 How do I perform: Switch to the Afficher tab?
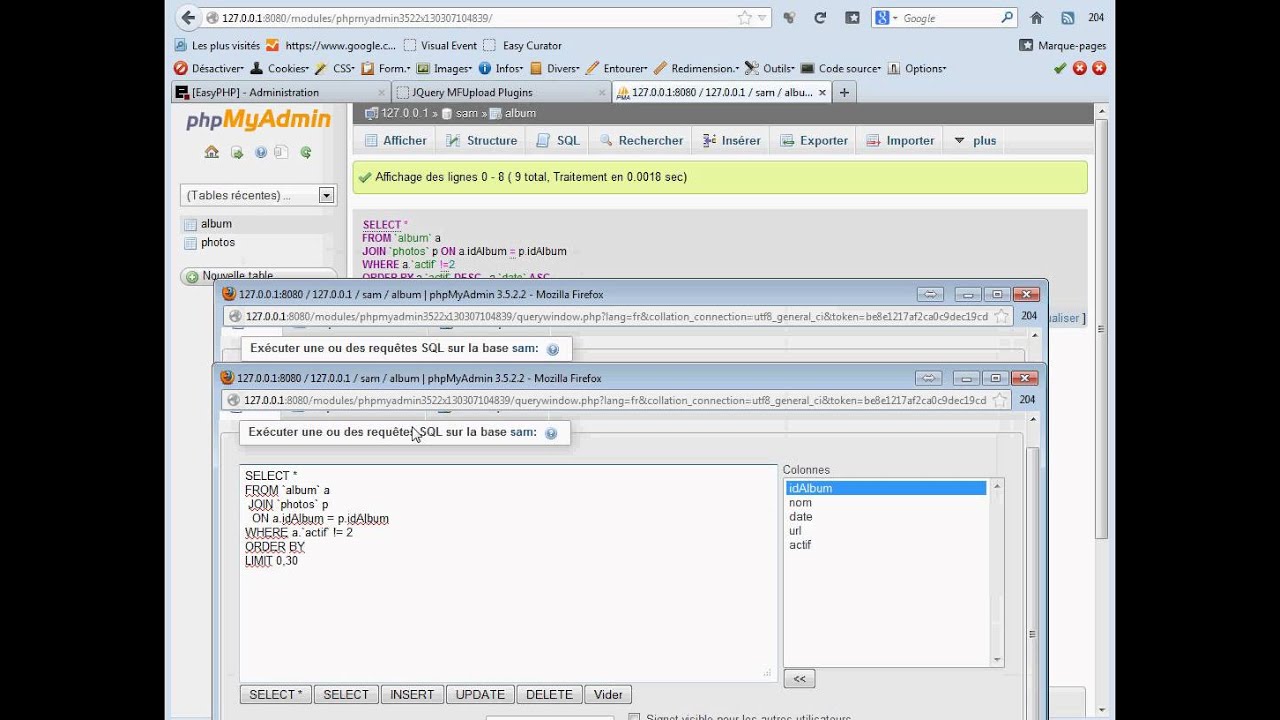395,141
